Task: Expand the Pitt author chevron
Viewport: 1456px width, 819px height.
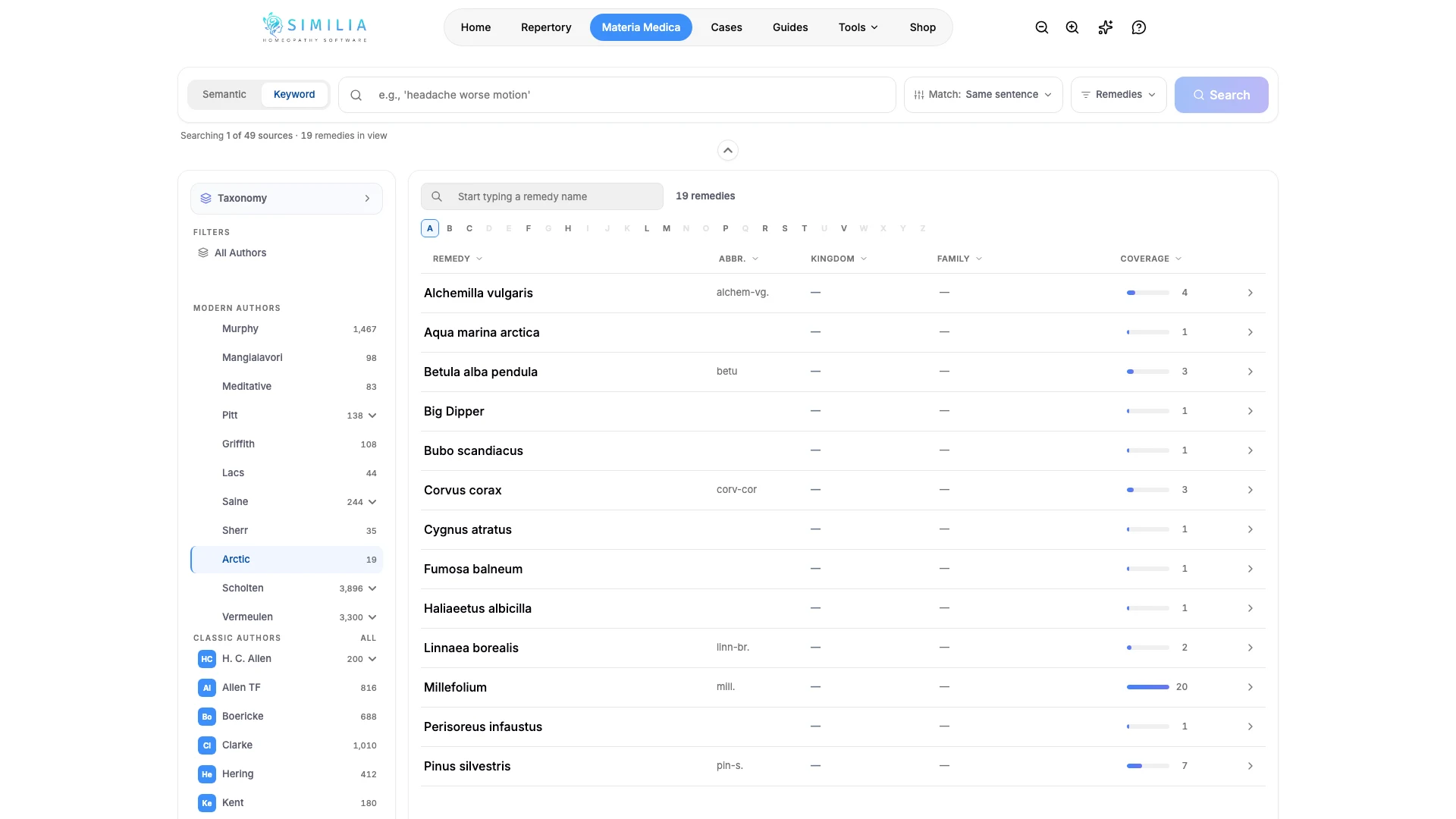Action: 372,416
